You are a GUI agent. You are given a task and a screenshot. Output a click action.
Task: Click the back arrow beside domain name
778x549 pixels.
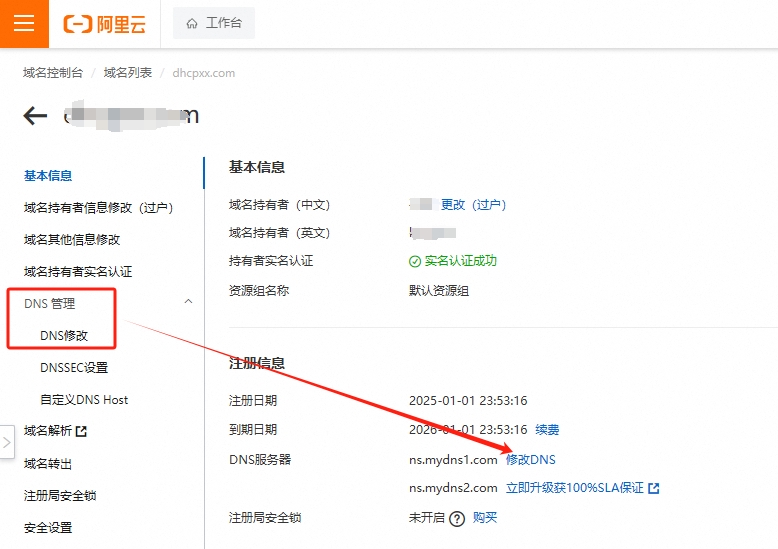[35, 116]
